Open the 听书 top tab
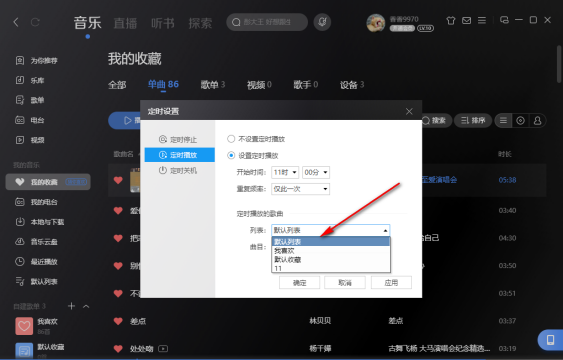 coord(163,23)
